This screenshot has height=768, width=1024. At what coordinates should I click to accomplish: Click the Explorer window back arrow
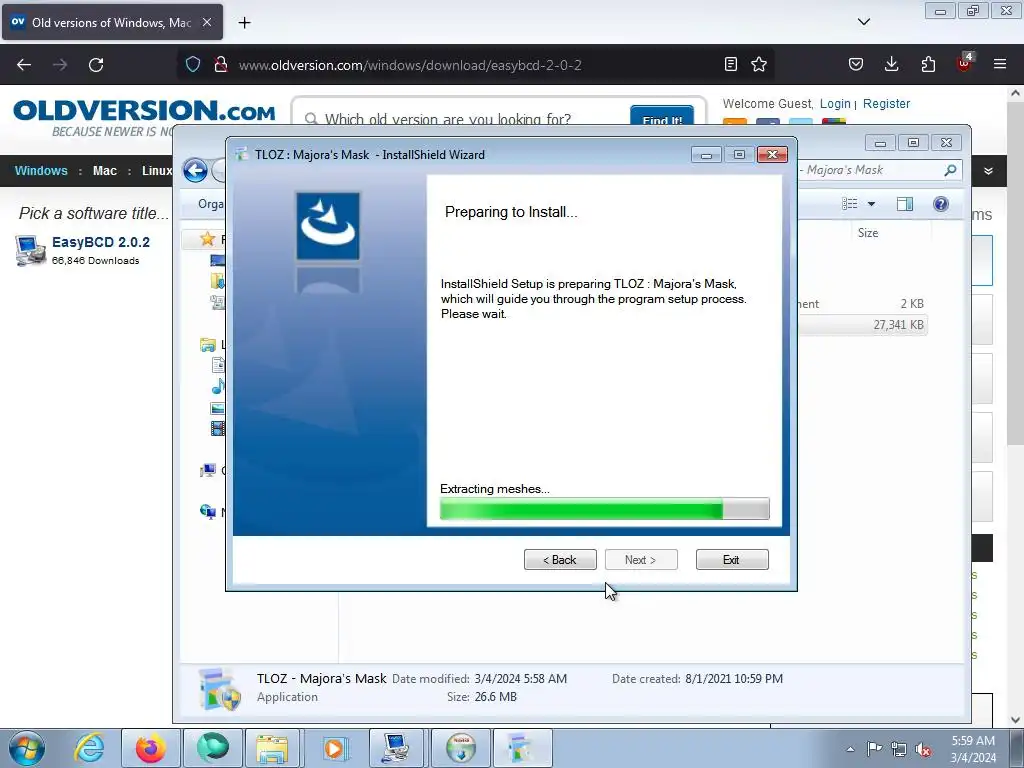[x=195, y=170]
